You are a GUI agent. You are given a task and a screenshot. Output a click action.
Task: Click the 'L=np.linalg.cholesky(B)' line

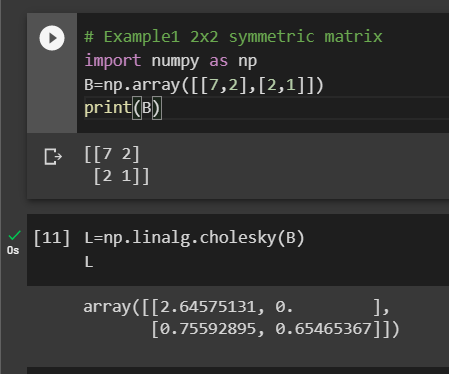(x=194, y=238)
